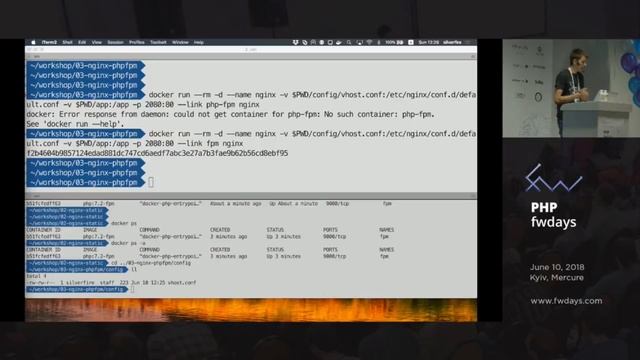Screen dimensions: 640x360
Task: Click the speaker video thumbnail
Action: [571, 88]
